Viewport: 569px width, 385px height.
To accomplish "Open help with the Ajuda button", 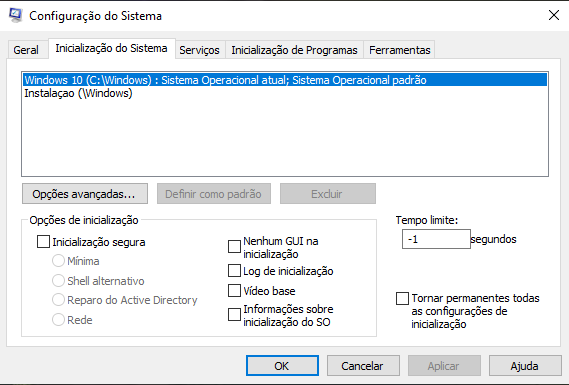I will coord(525,365).
